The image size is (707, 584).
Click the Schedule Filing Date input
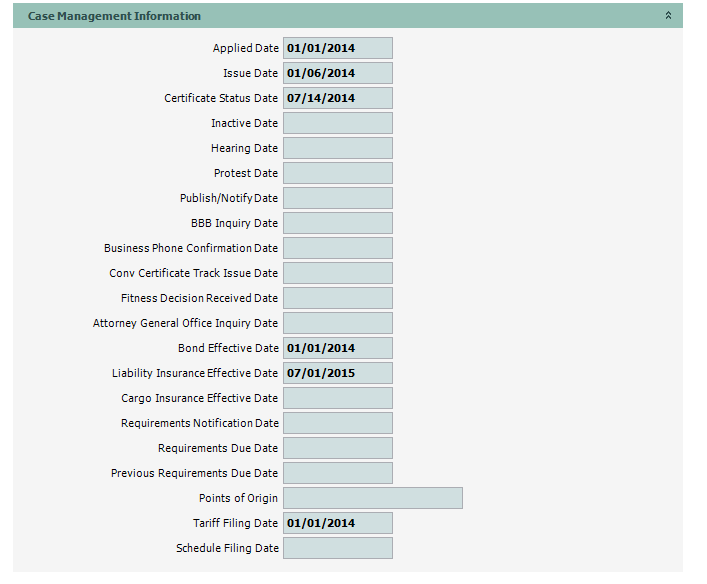(337, 548)
